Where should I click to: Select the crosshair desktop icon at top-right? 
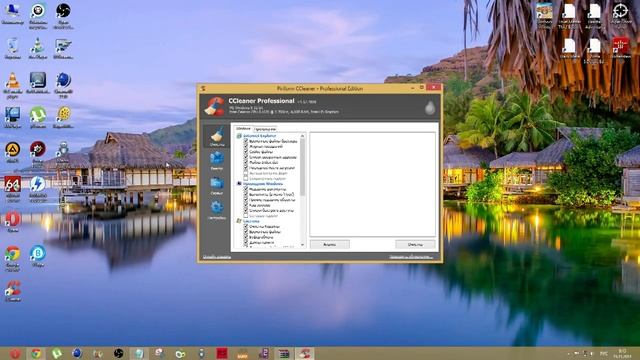point(620,15)
